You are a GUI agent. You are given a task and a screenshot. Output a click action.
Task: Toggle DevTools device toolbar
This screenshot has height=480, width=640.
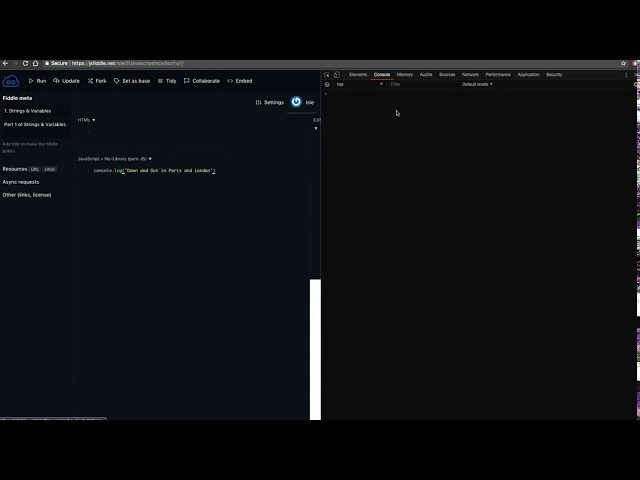pos(337,75)
